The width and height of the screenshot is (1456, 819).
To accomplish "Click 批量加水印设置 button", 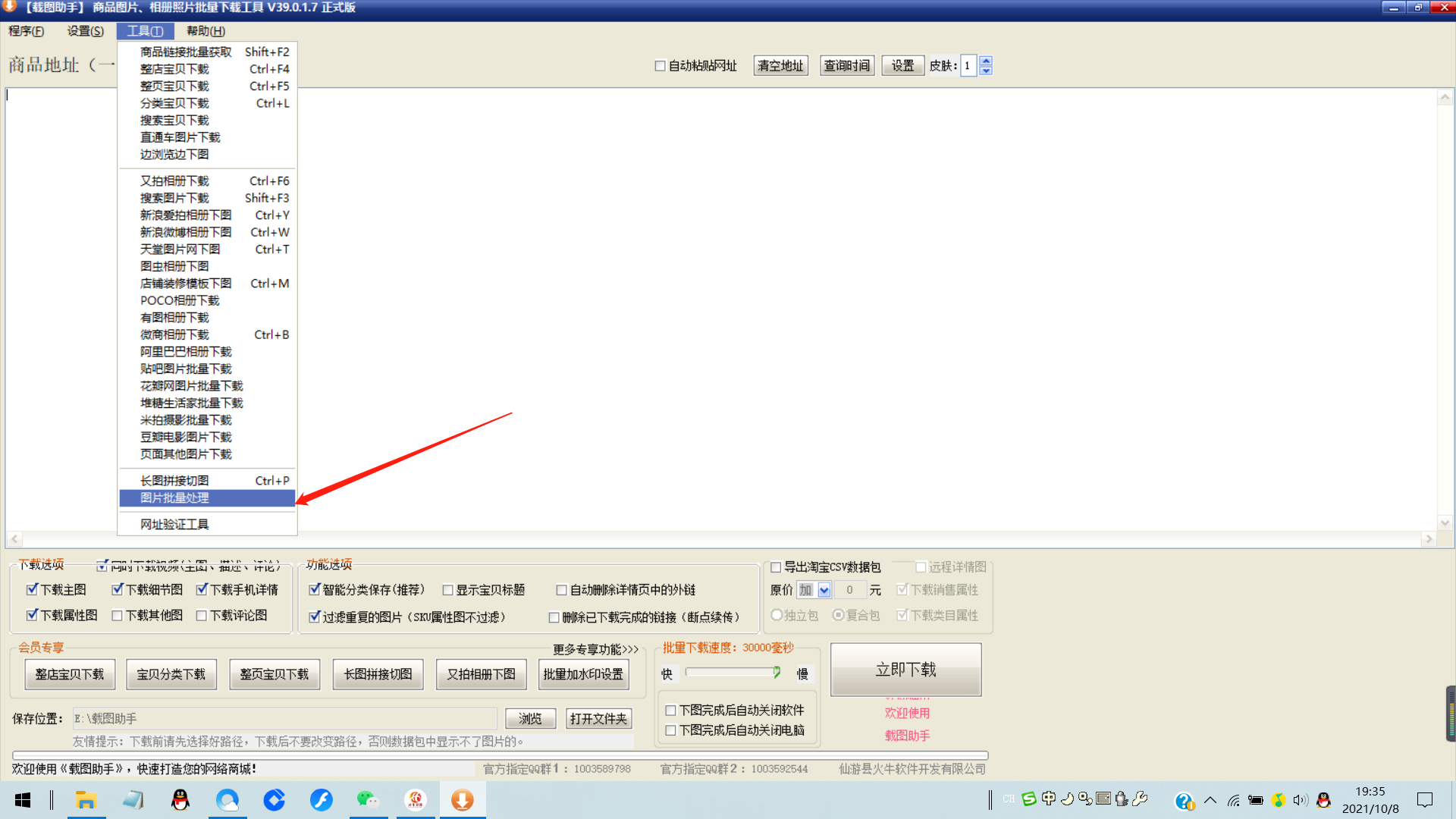I will point(583,674).
